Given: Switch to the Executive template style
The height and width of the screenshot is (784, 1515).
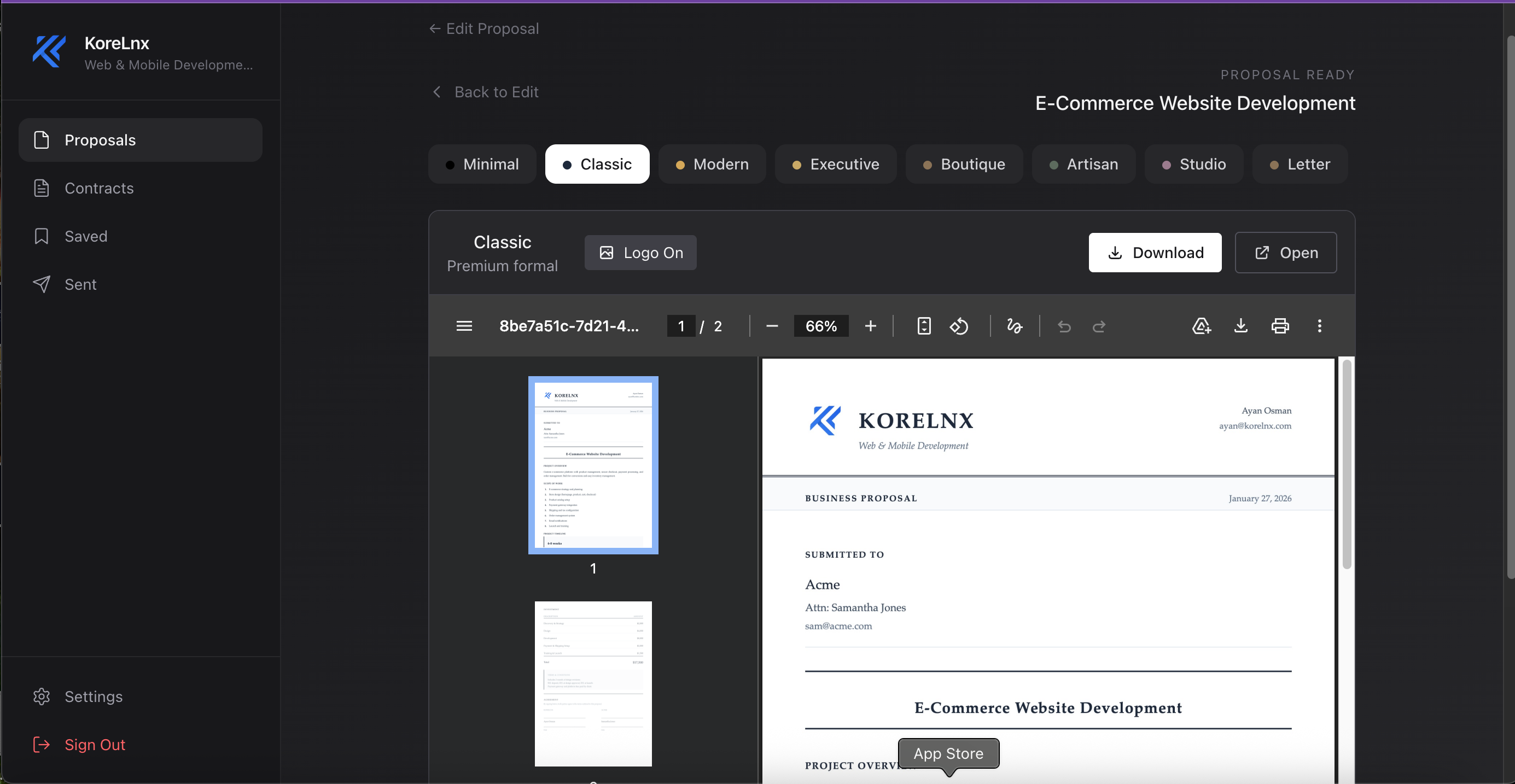Looking at the screenshot, I should point(836,164).
